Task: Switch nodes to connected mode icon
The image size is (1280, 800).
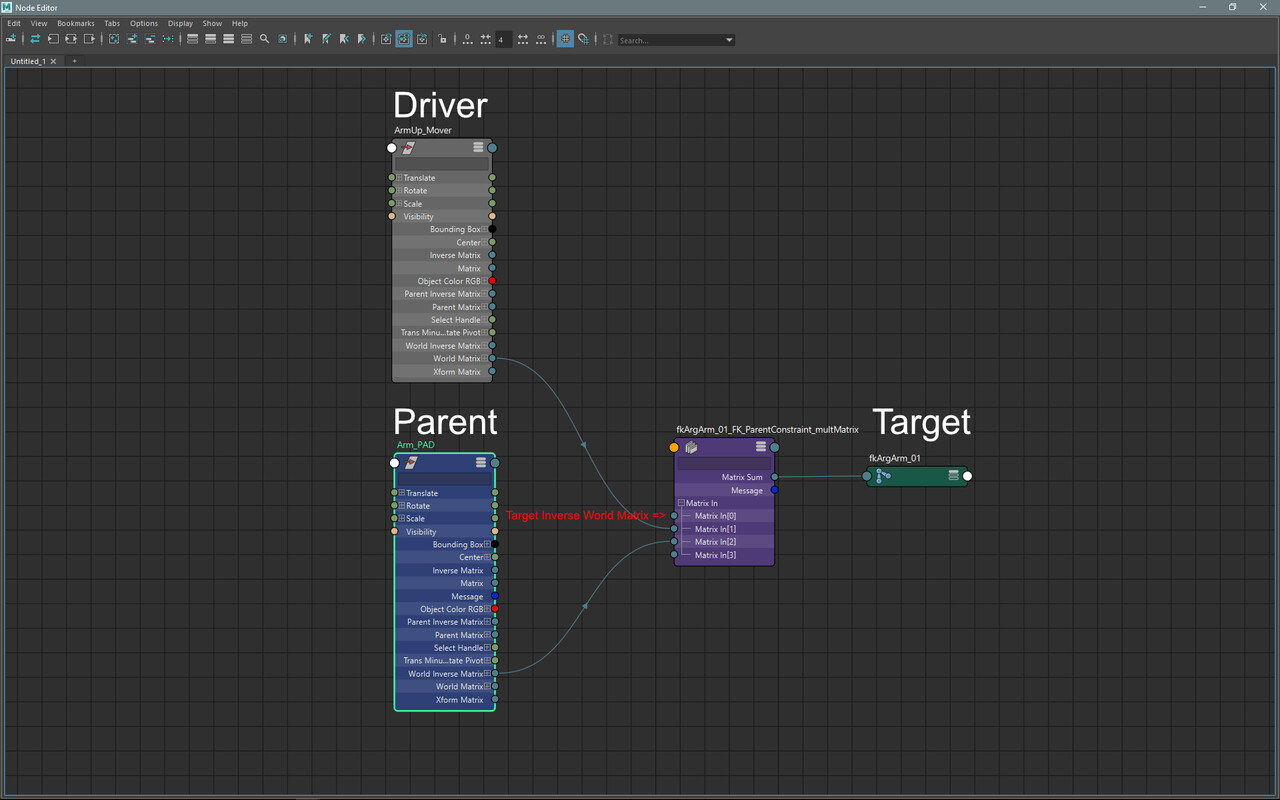Action: tap(210, 39)
